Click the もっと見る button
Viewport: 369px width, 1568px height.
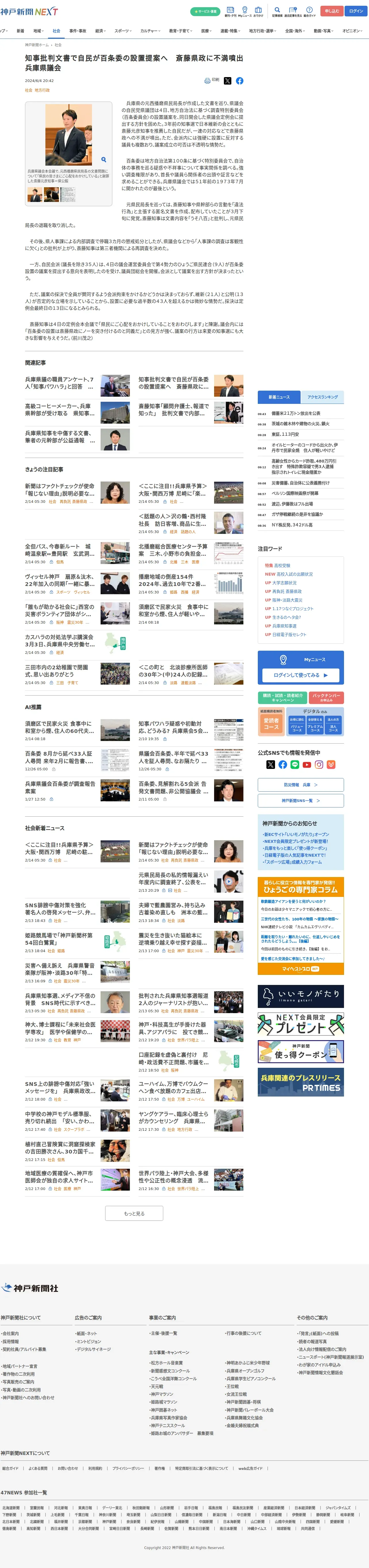click(134, 1214)
